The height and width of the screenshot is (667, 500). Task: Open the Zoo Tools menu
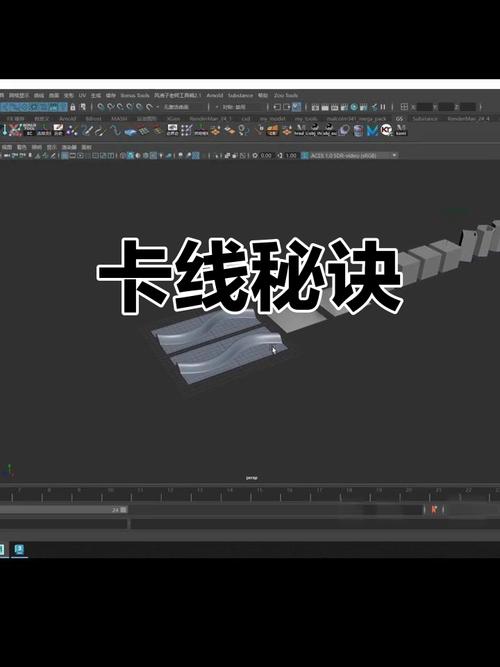(x=286, y=96)
